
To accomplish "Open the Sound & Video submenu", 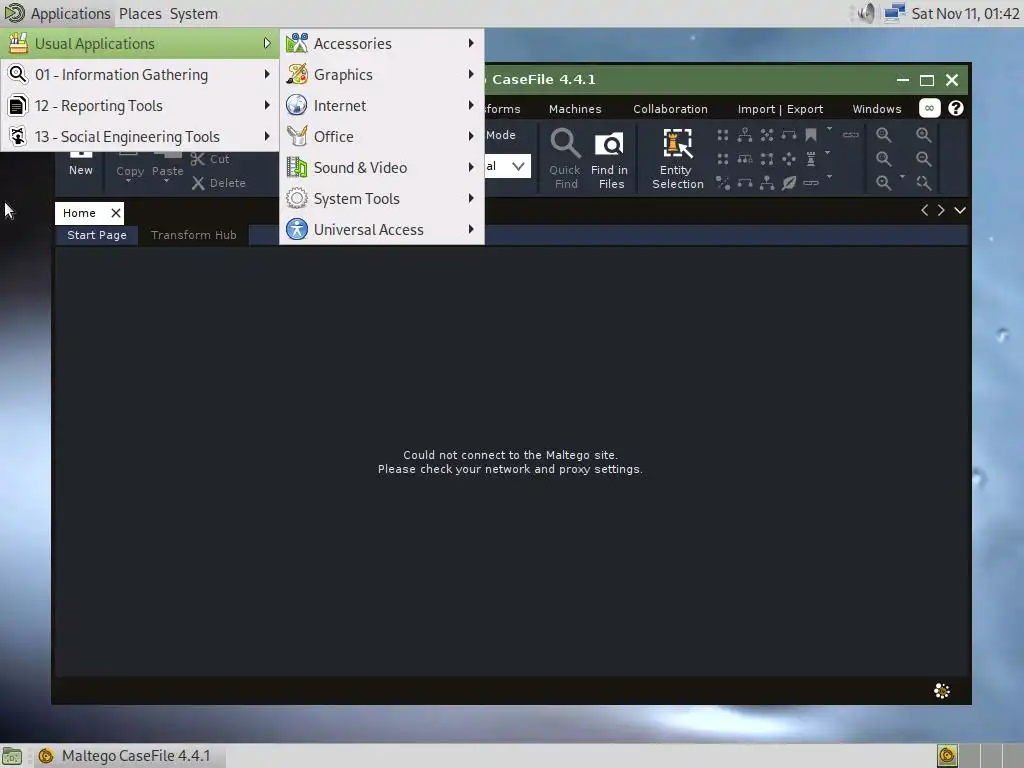I will pyautogui.click(x=381, y=167).
